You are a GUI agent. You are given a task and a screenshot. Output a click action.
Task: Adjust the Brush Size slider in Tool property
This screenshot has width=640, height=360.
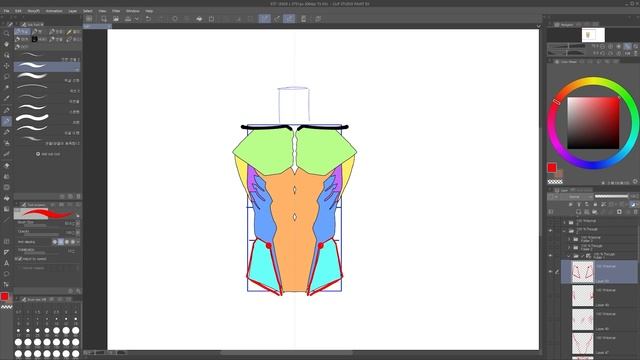pyautogui.click(x=41, y=224)
